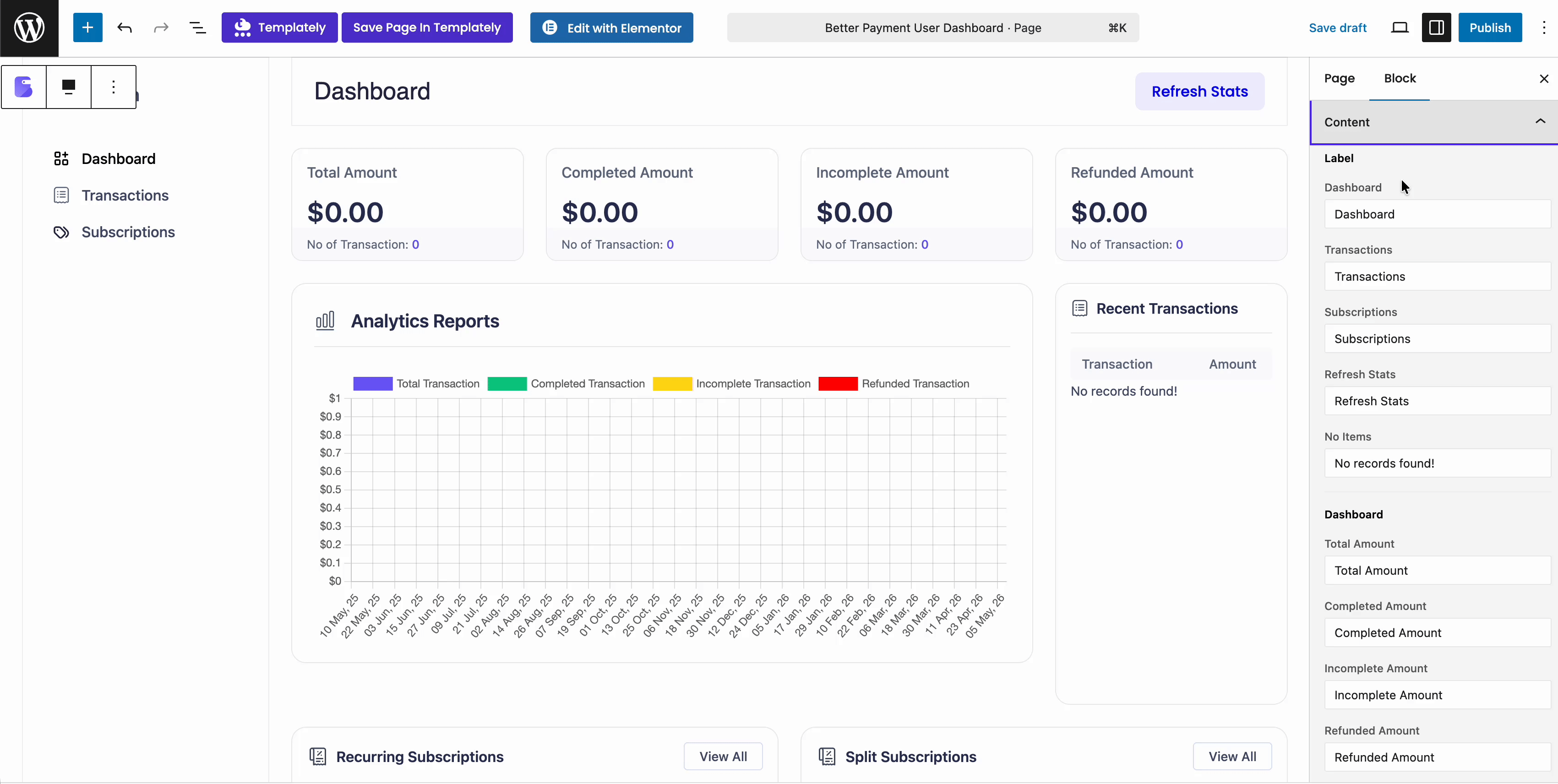Viewport: 1558px width, 784px height.
Task: Click the Recurring Subscriptions icon
Action: click(317, 756)
